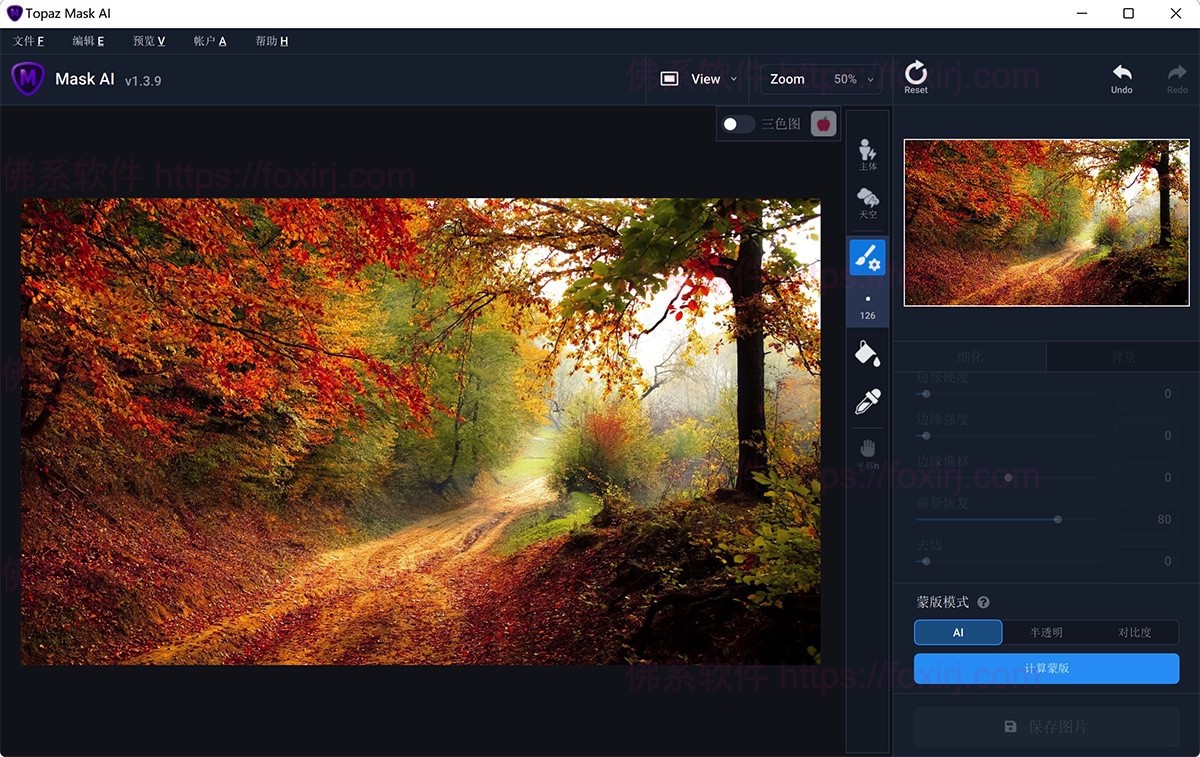1200x757 pixels.
Task: Select 对比度 mask mode
Action: (1134, 632)
